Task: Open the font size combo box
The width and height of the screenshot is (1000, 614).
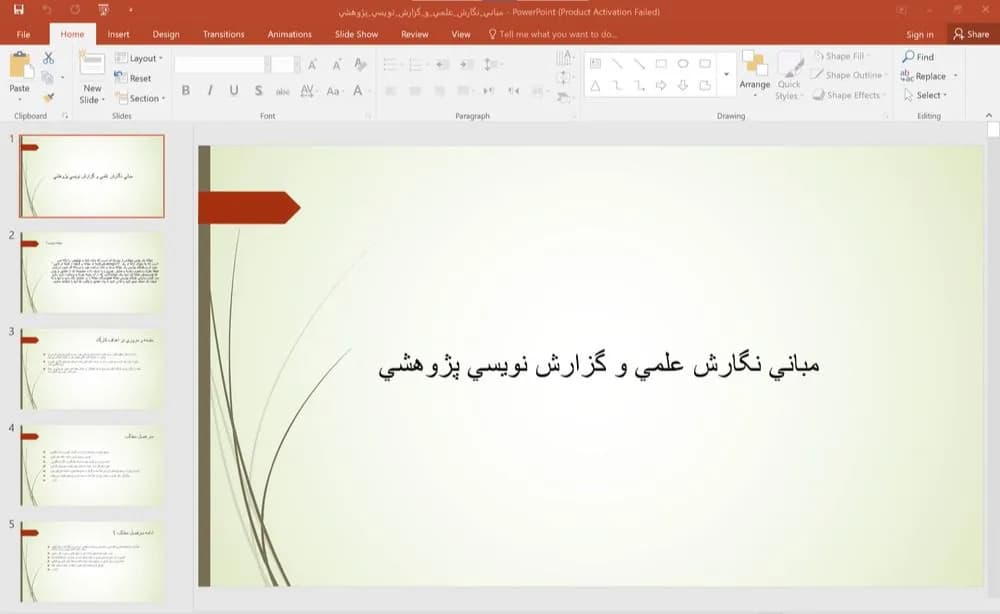Action: 283,64
